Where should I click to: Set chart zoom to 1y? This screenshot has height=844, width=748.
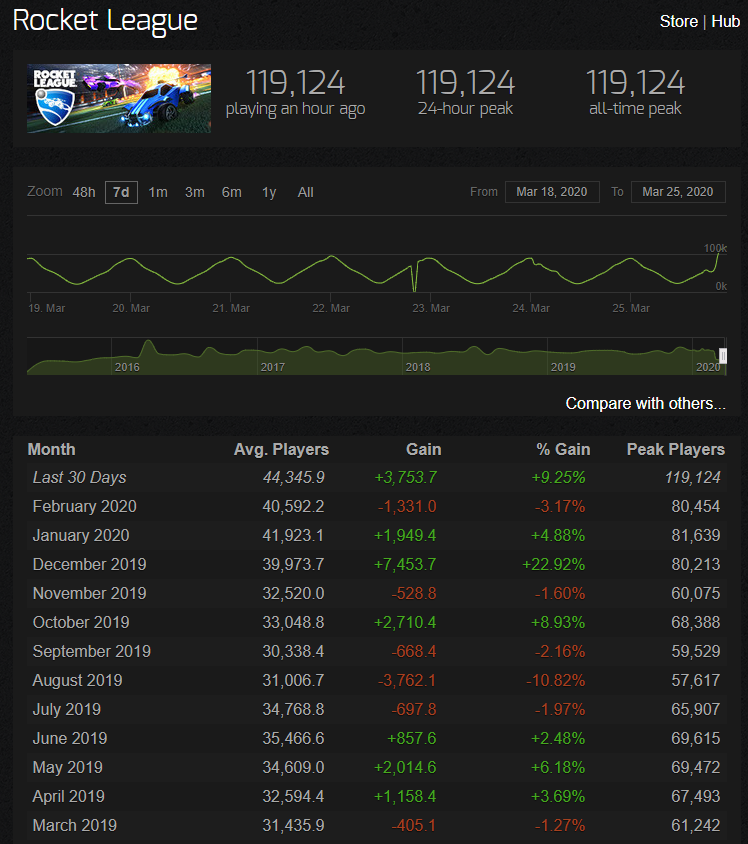pos(269,192)
